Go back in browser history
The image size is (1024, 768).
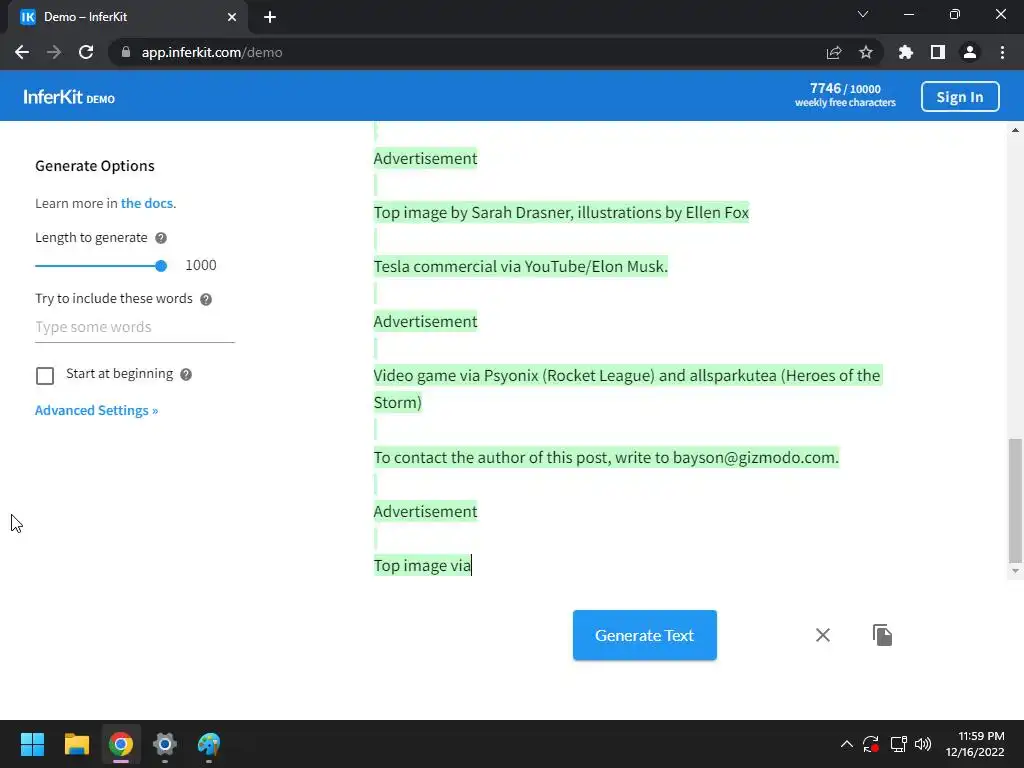pos(22,52)
